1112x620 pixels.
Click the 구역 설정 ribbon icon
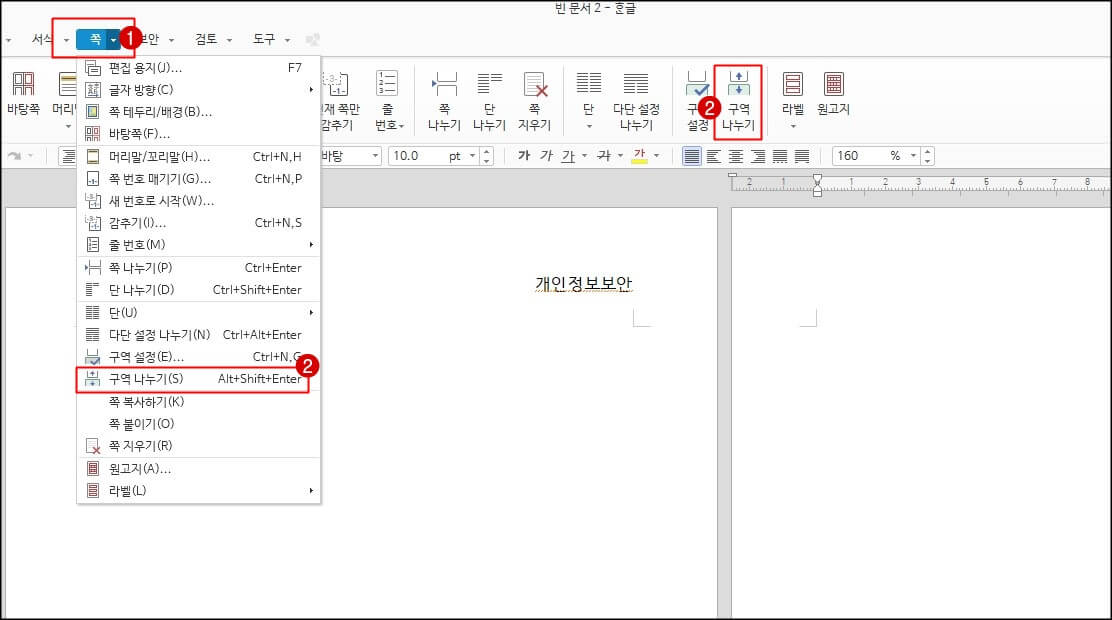pyautogui.click(x=697, y=100)
